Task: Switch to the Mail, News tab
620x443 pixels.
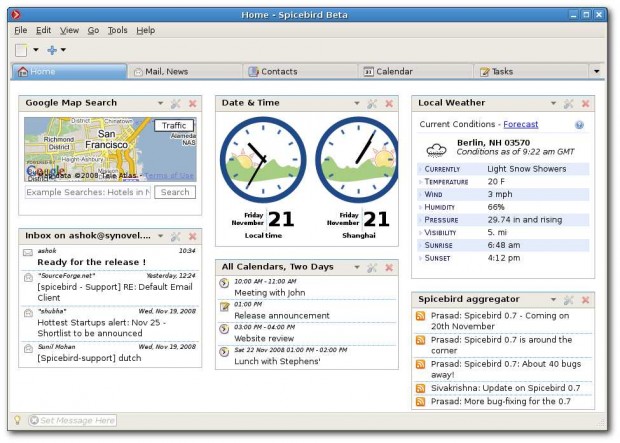Action: pos(185,72)
